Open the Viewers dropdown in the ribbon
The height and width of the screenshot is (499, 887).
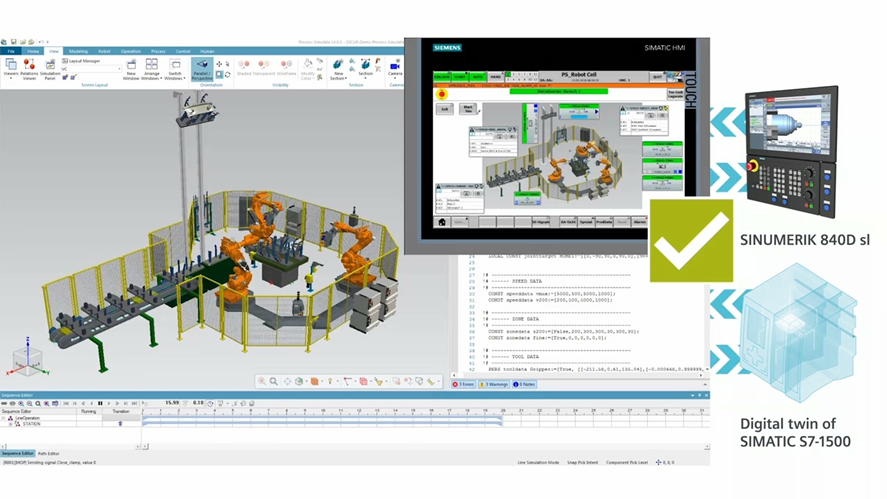coord(11,69)
